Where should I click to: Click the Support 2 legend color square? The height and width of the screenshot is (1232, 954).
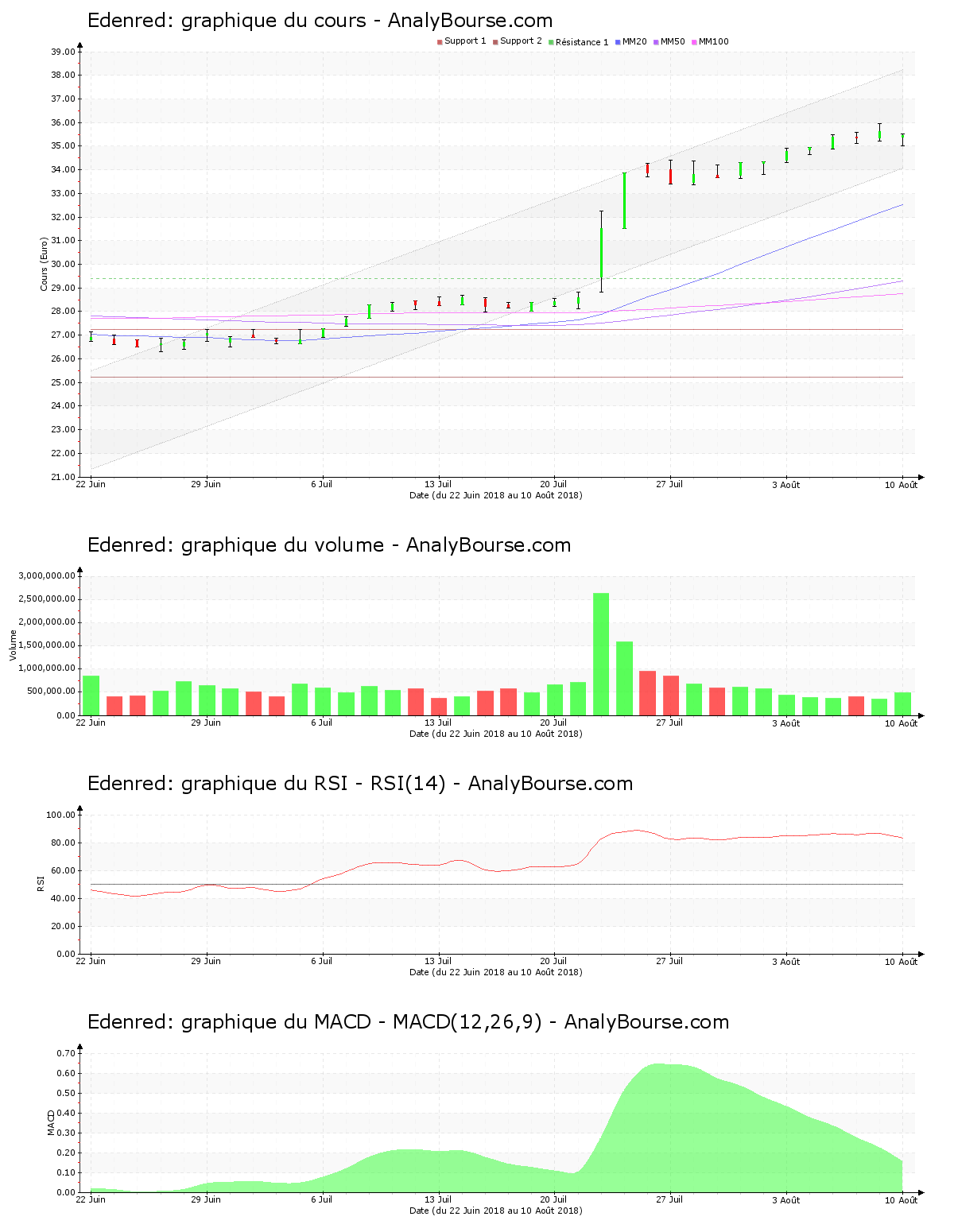pyautogui.click(x=495, y=42)
